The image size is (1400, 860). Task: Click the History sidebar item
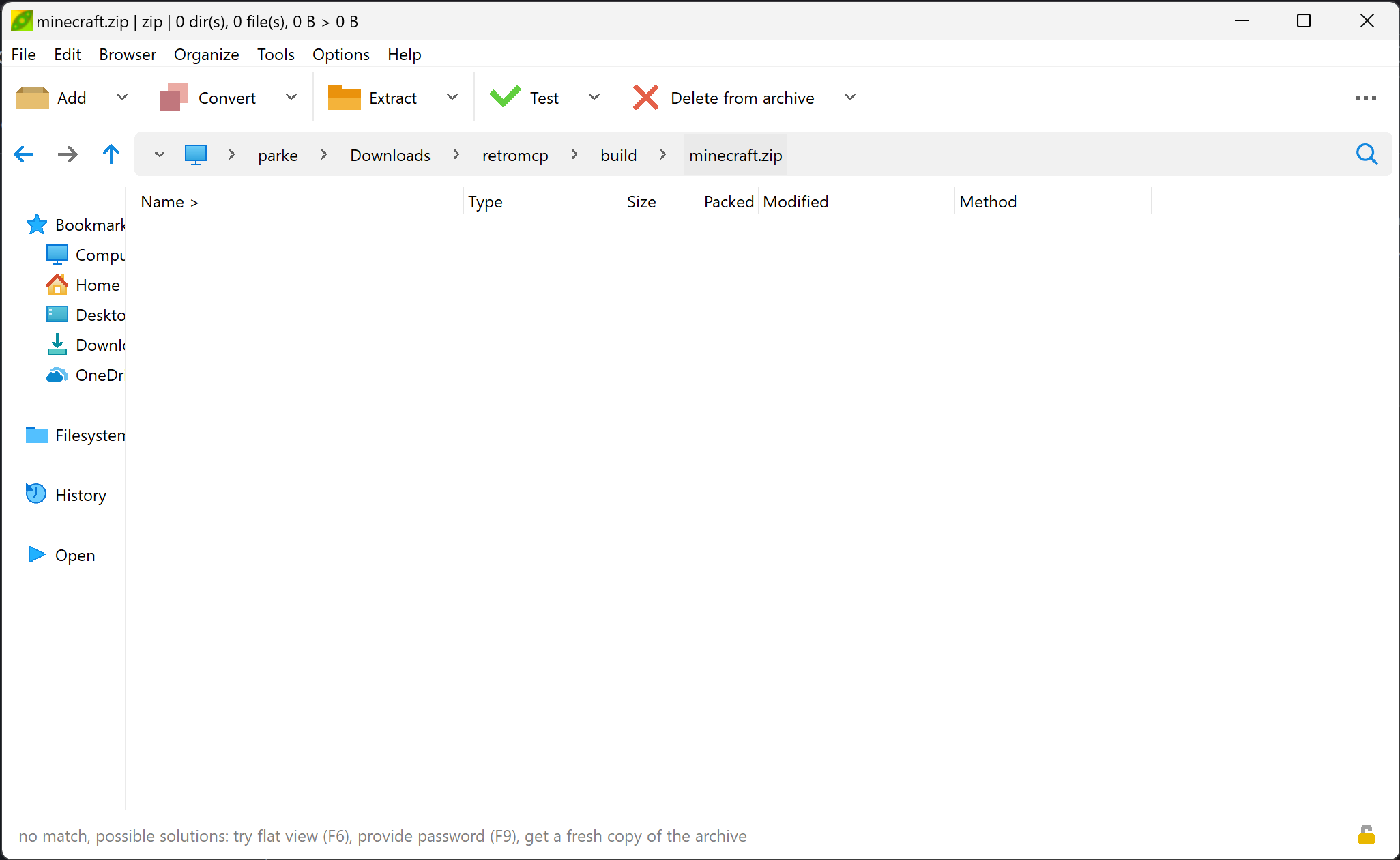point(80,494)
